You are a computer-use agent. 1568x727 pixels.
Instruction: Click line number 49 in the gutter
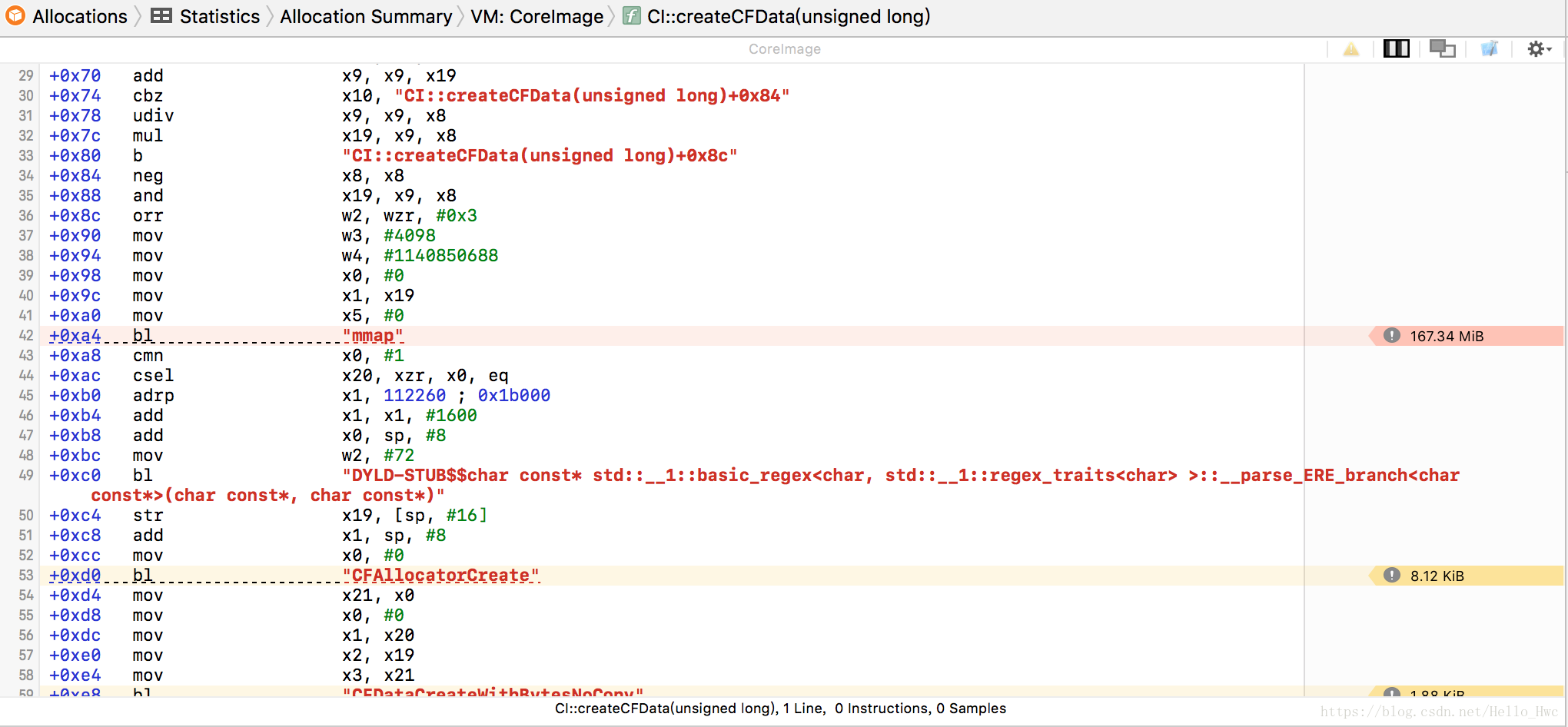click(x=26, y=476)
